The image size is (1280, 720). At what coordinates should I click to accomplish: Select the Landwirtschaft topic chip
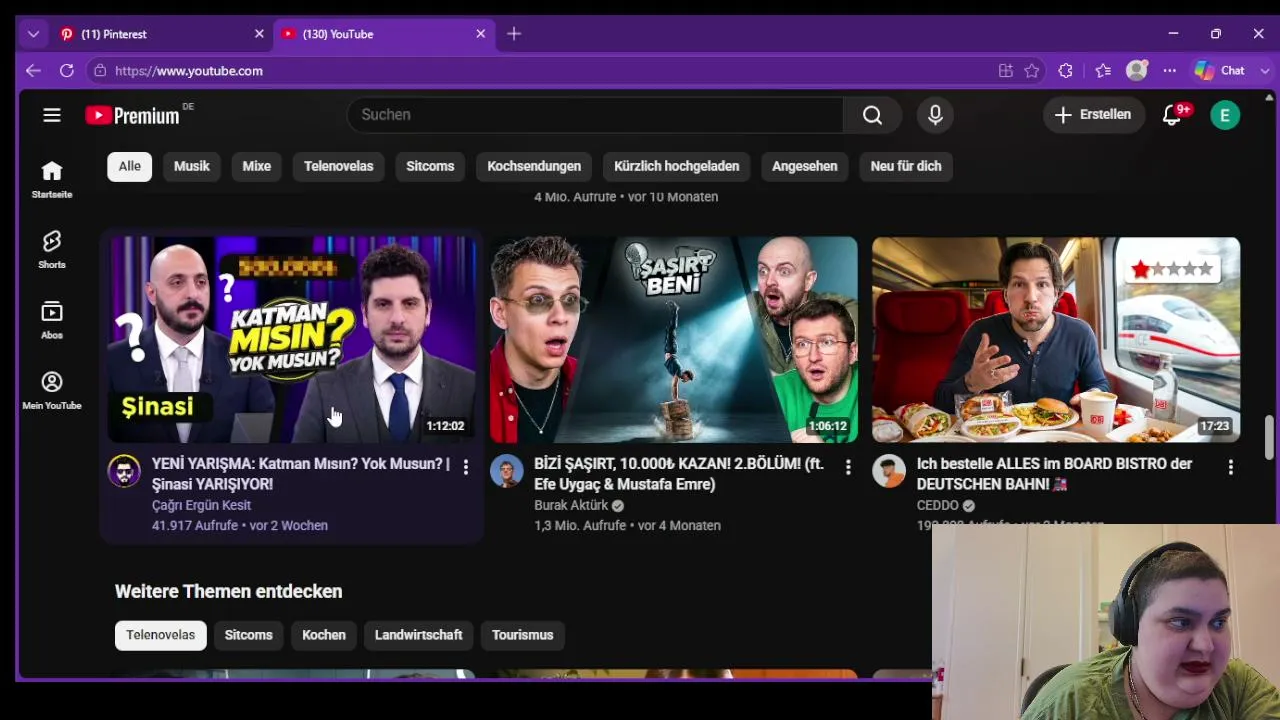418,635
